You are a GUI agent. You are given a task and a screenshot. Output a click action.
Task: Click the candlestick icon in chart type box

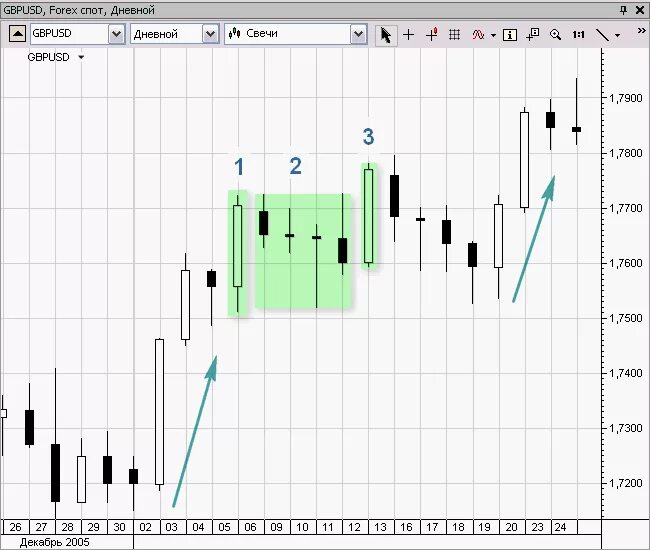235,34
